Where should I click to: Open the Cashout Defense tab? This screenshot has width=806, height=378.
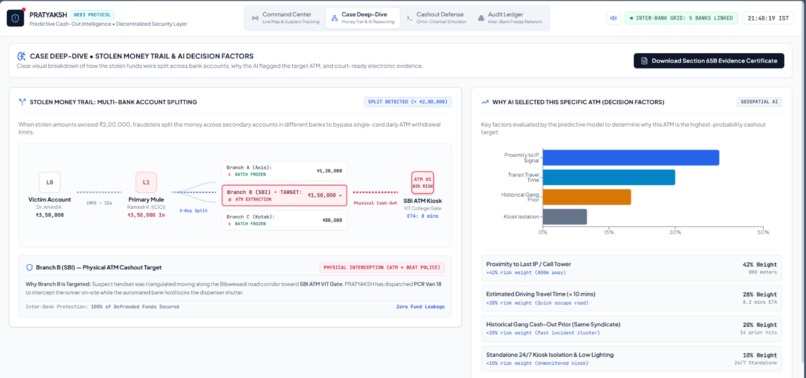point(435,18)
